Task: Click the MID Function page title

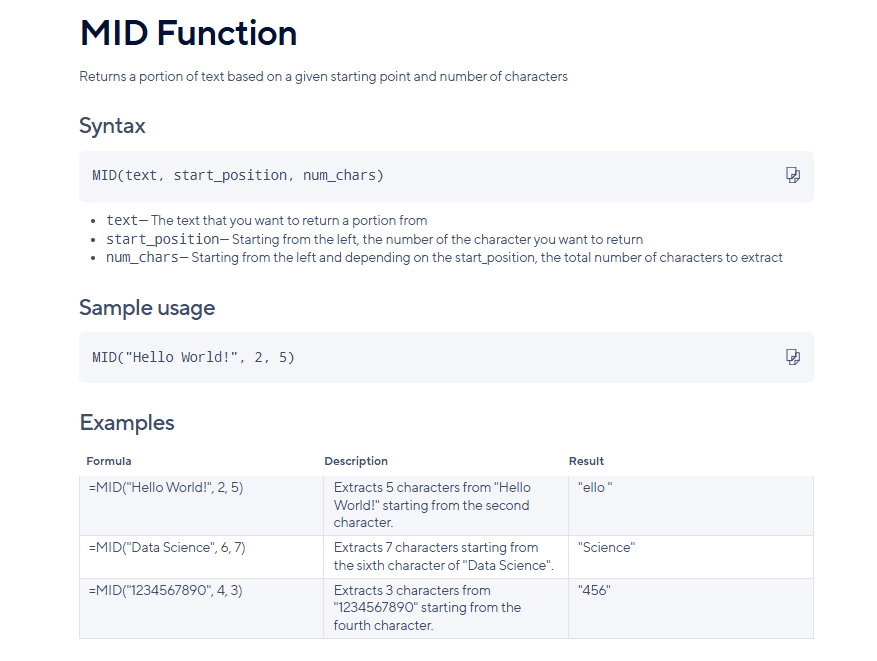Action: pos(188,33)
